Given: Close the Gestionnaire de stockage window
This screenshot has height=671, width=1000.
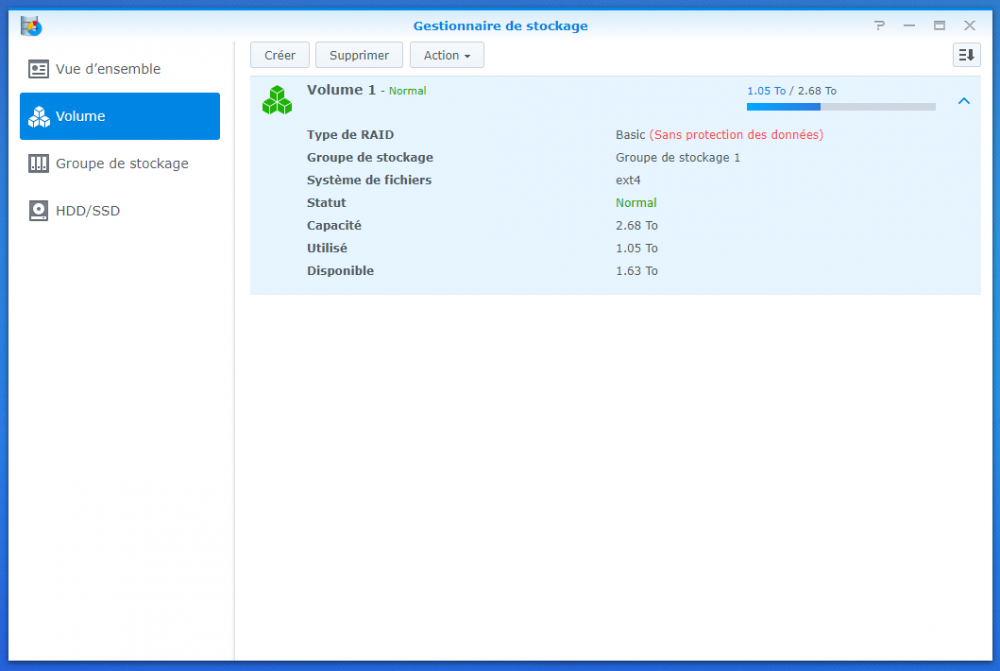Looking at the screenshot, I should pos(969,26).
